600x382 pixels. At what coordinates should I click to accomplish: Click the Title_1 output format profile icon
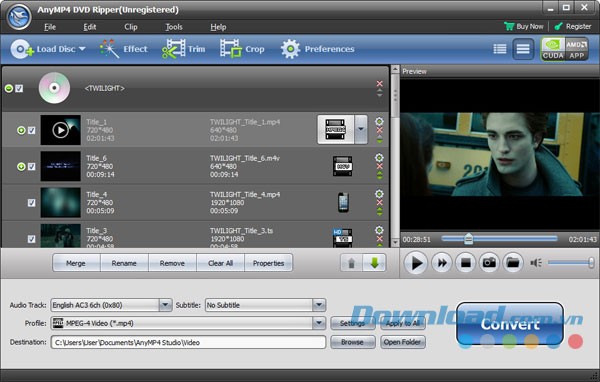pyautogui.click(x=336, y=129)
